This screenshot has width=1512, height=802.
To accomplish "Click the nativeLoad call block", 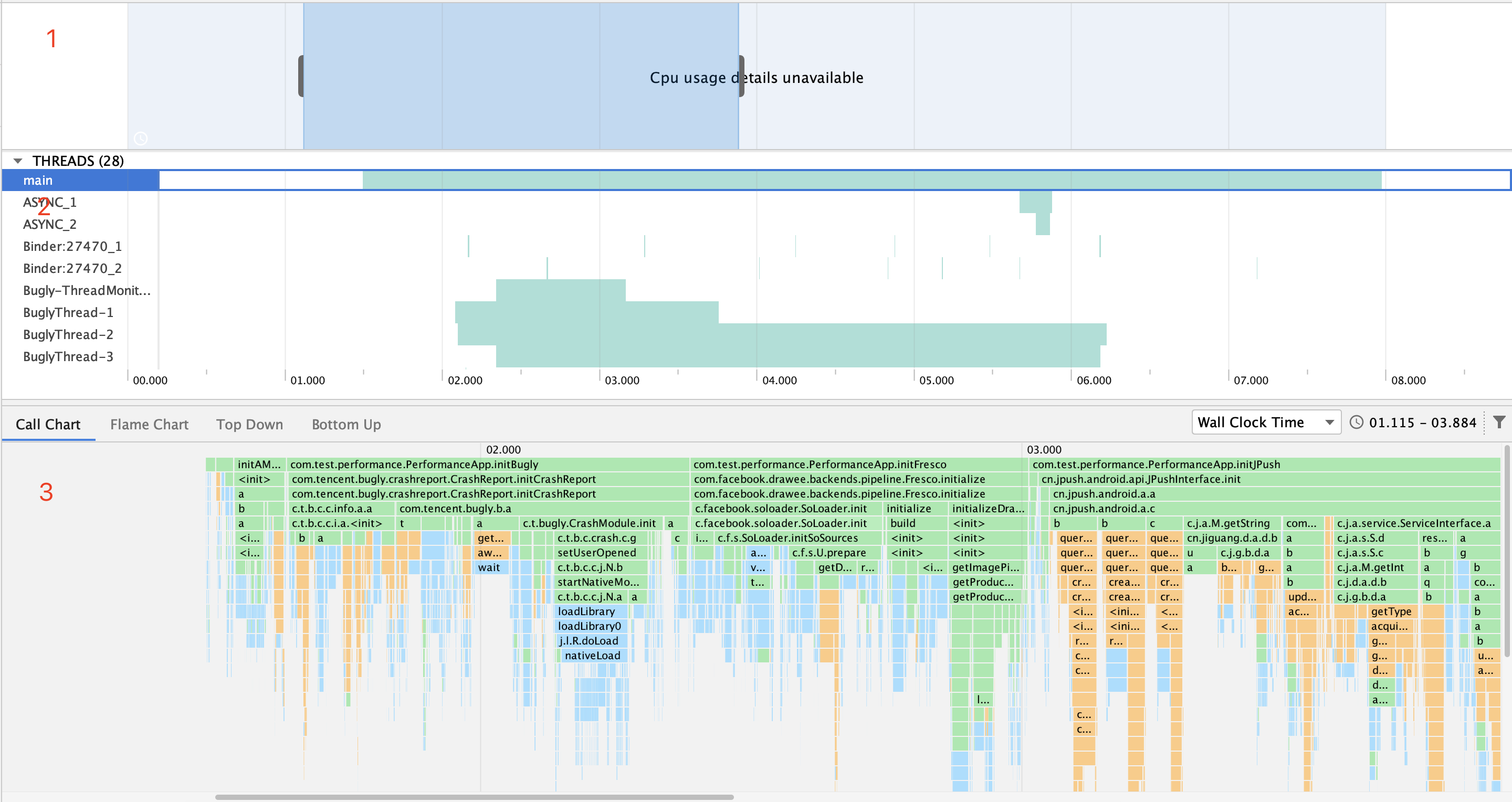I will coord(592,656).
